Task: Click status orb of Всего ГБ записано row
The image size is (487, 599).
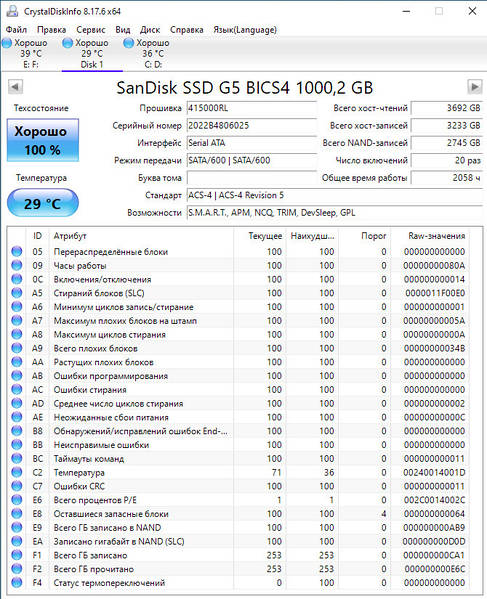Action: click(17, 555)
